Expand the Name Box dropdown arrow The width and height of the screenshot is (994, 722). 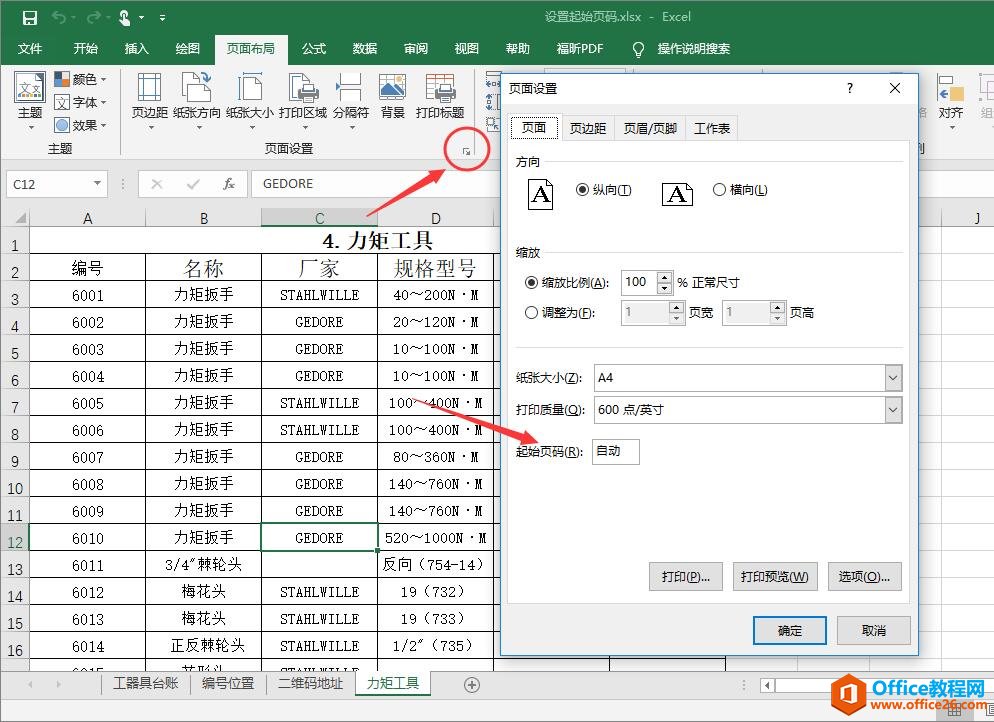(x=97, y=184)
